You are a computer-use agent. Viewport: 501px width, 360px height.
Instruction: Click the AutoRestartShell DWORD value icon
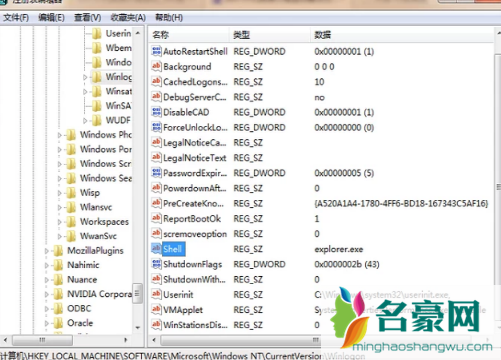point(156,51)
